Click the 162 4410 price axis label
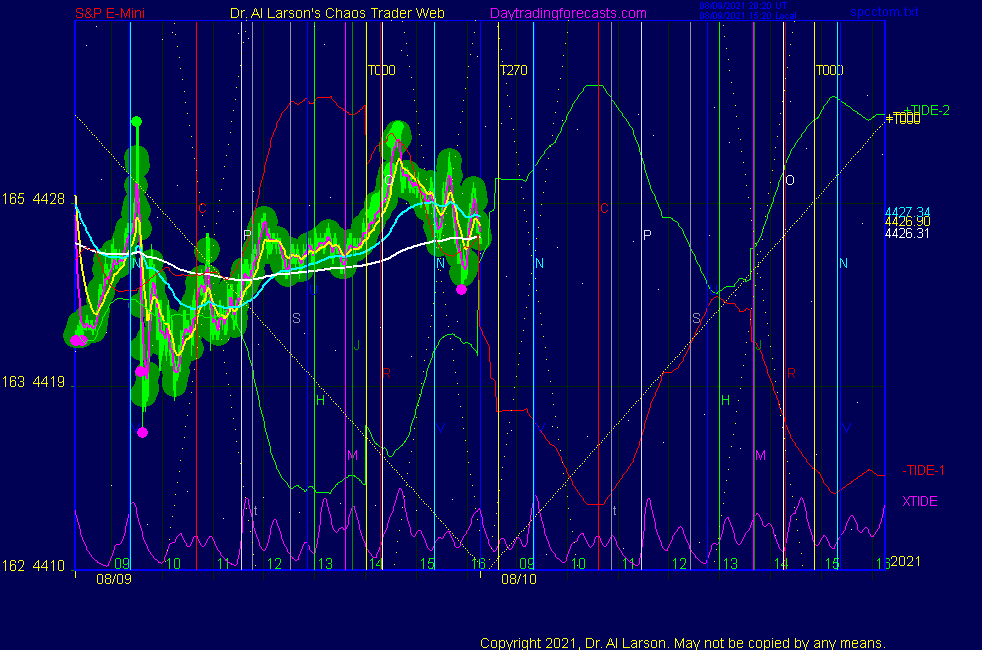The height and width of the screenshot is (650, 982). coord(33,566)
